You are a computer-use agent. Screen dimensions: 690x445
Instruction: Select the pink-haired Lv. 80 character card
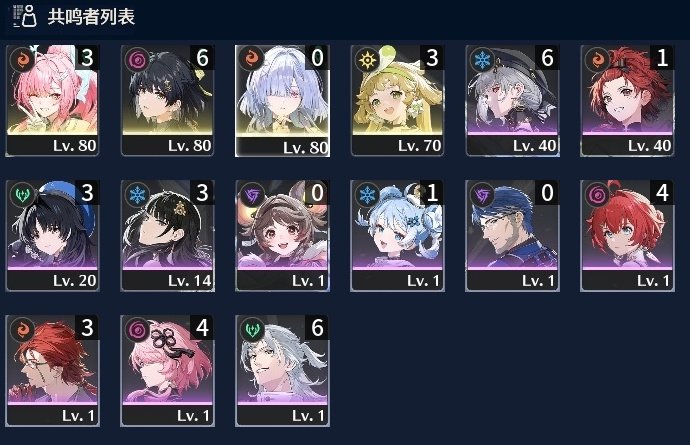coord(52,100)
